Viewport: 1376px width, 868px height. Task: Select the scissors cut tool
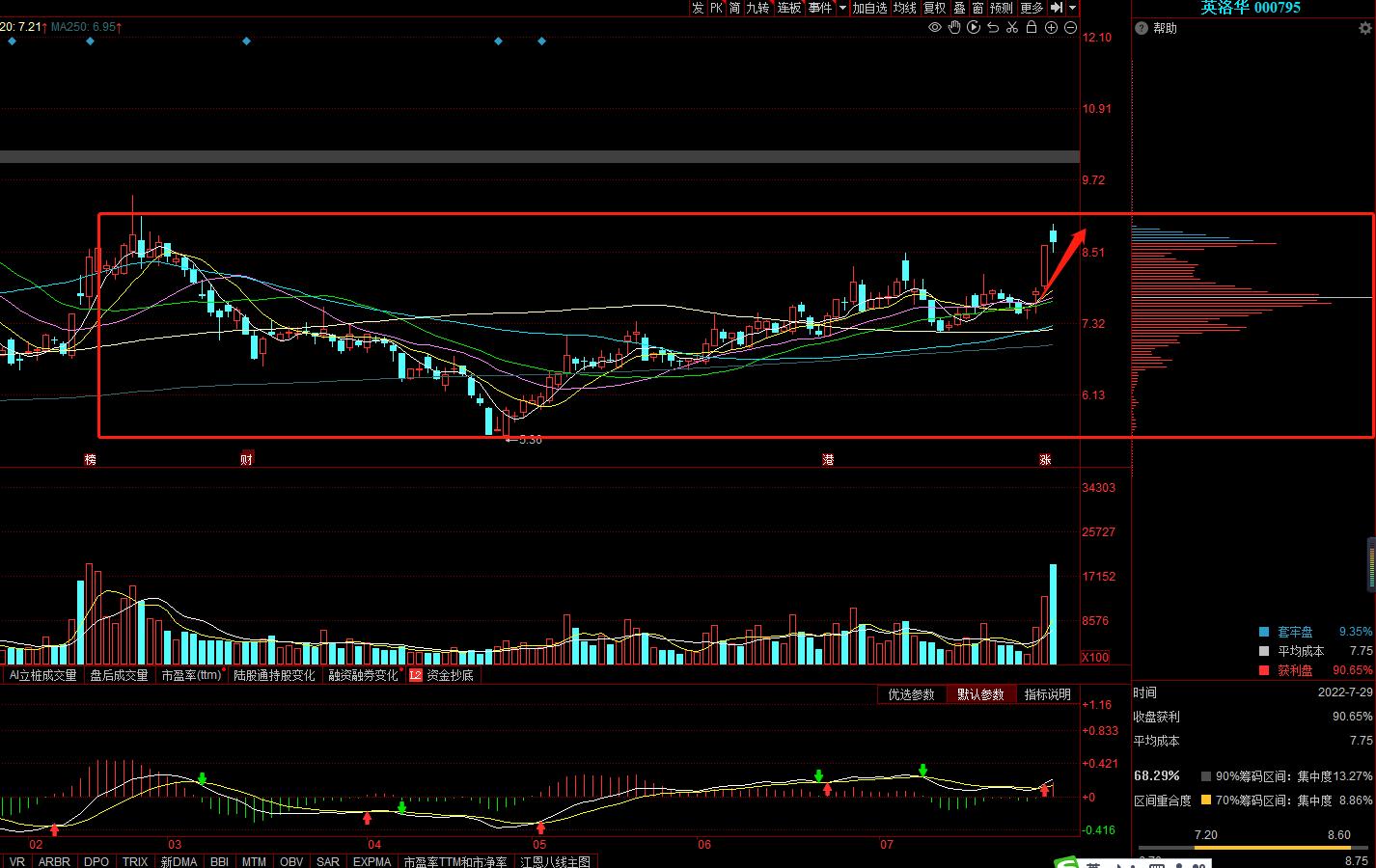click(1012, 28)
